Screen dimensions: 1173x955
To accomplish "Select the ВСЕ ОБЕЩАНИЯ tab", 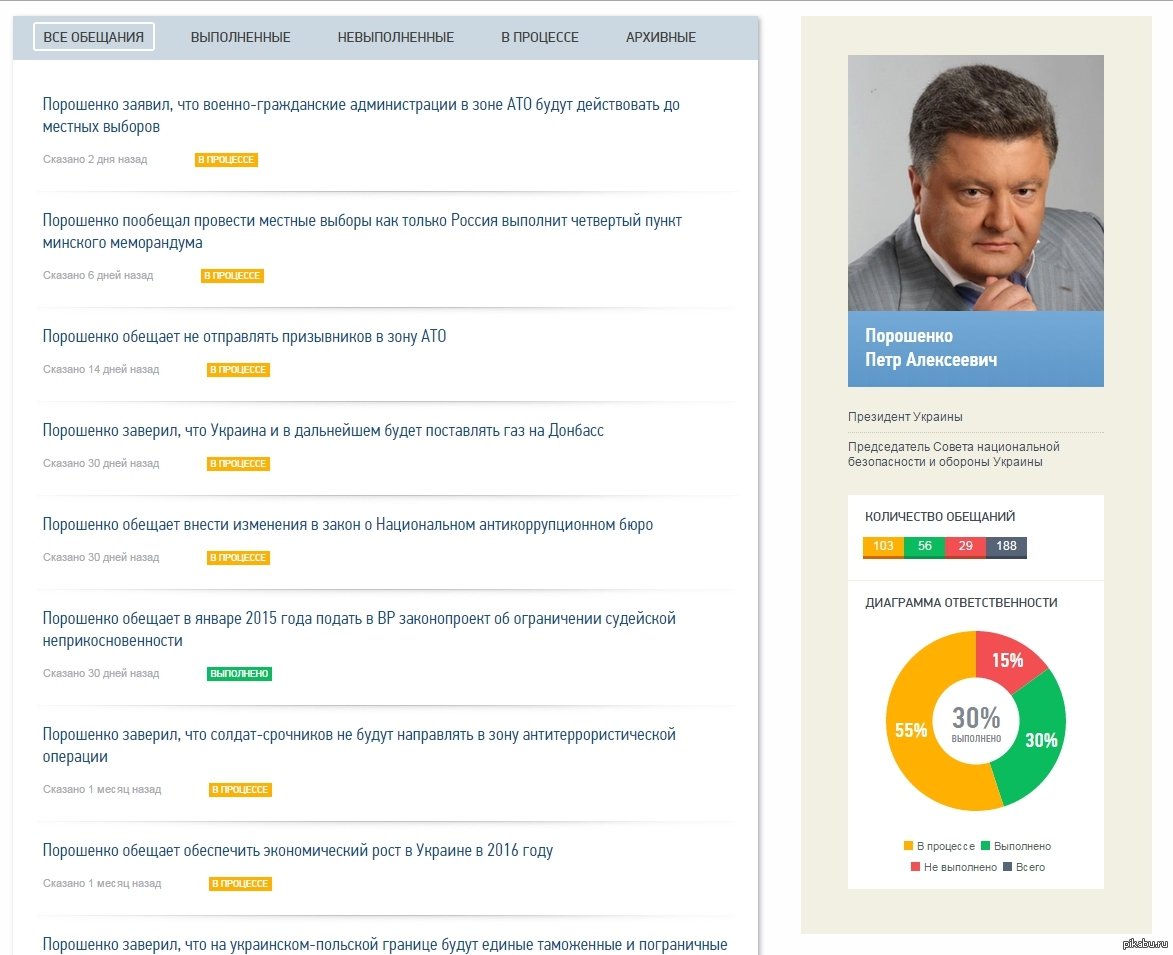I will (94, 37).
